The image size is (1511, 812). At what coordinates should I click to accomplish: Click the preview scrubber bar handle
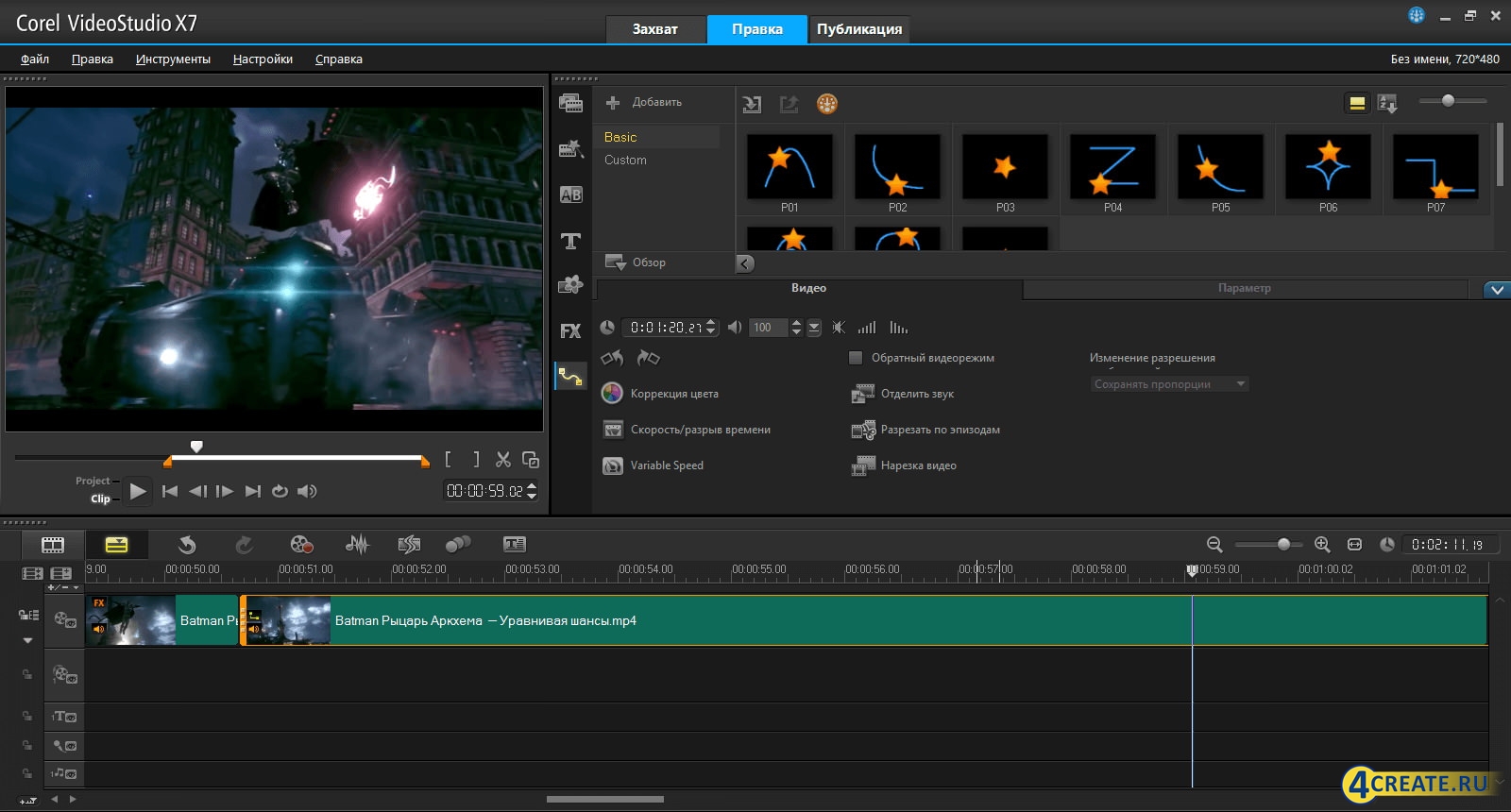click(196, 447)
